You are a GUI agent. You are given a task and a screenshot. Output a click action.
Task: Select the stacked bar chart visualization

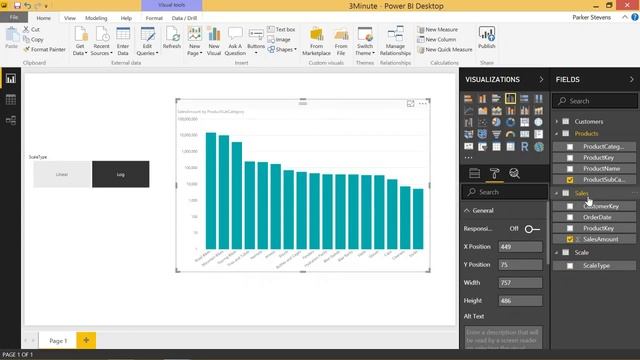tap(469, 98)
